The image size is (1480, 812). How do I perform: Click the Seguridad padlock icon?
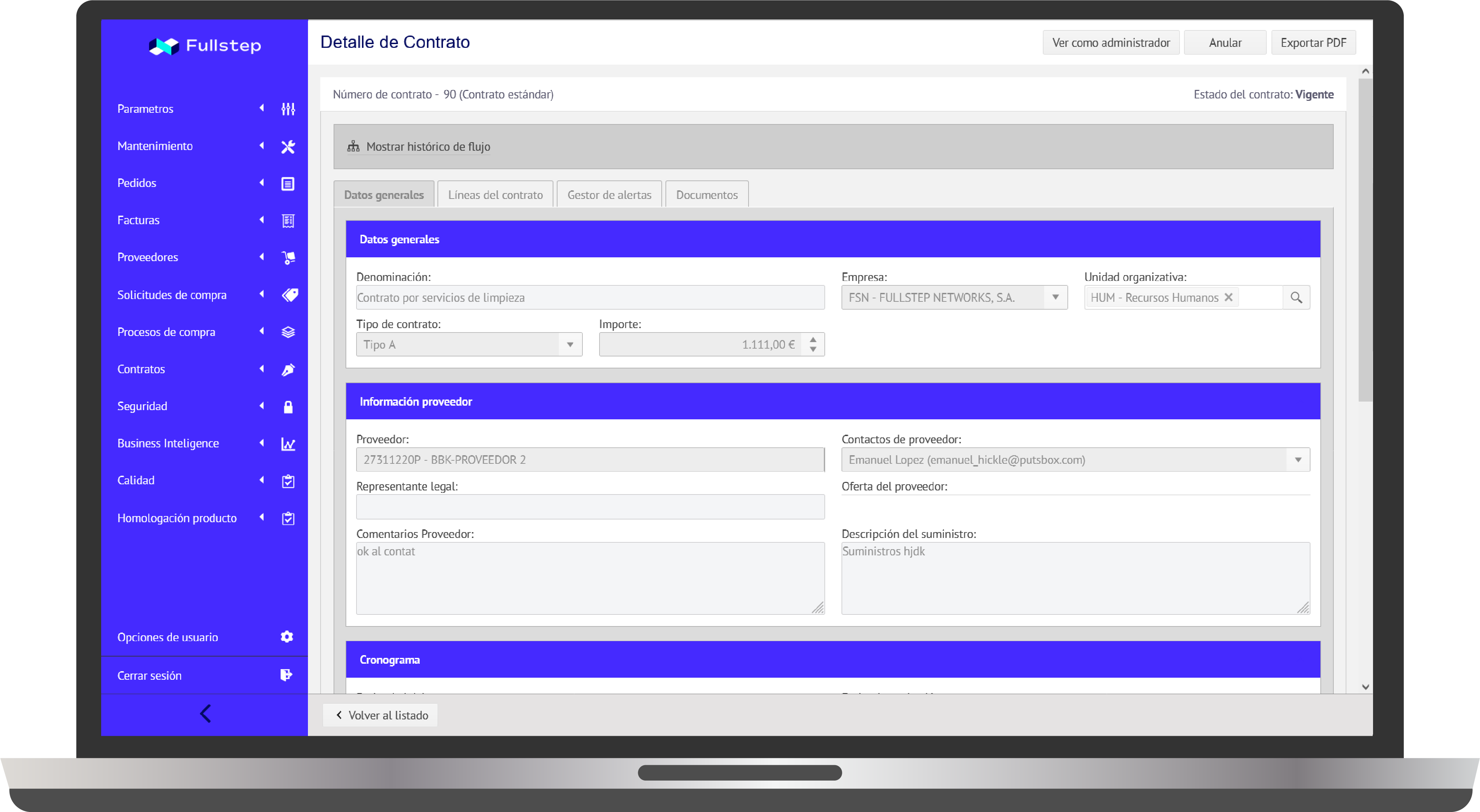point(288,407)
